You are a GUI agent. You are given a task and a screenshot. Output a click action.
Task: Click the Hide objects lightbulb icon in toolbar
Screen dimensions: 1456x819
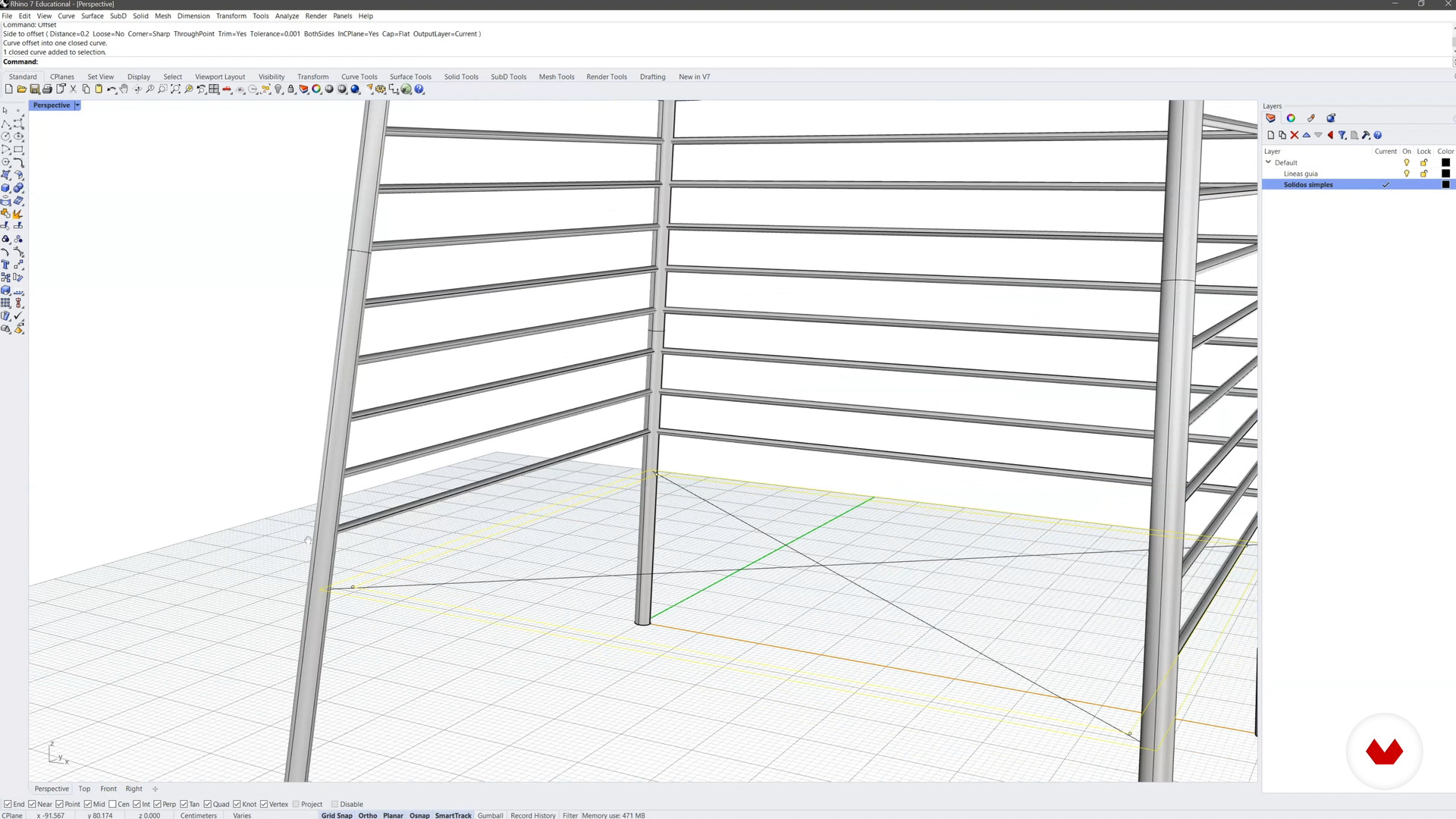278,89
